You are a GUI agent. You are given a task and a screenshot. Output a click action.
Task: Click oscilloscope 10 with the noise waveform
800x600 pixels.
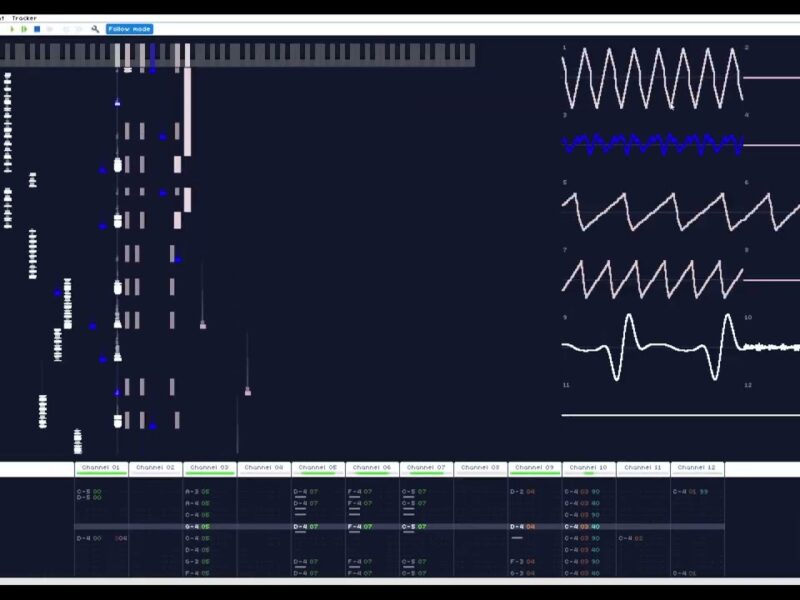point(772,347)
